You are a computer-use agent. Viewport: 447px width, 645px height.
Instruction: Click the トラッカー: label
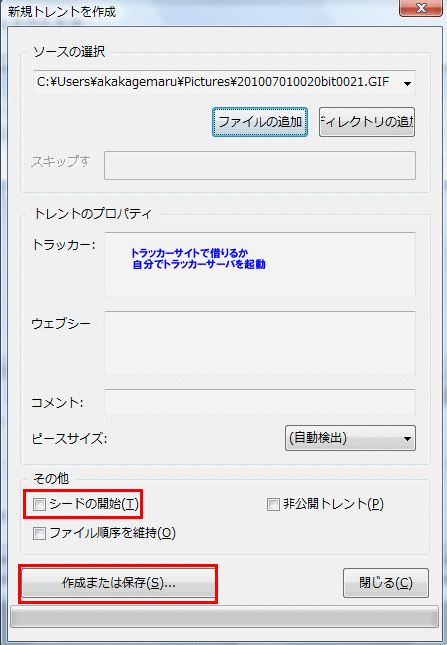pos(64,245)
